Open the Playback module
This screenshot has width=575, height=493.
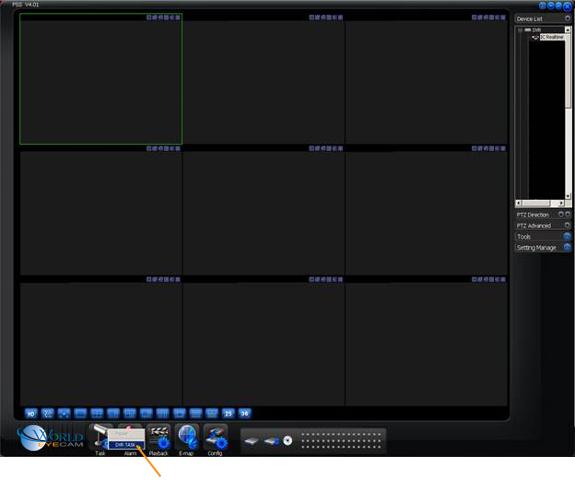(x=158, y=440)
